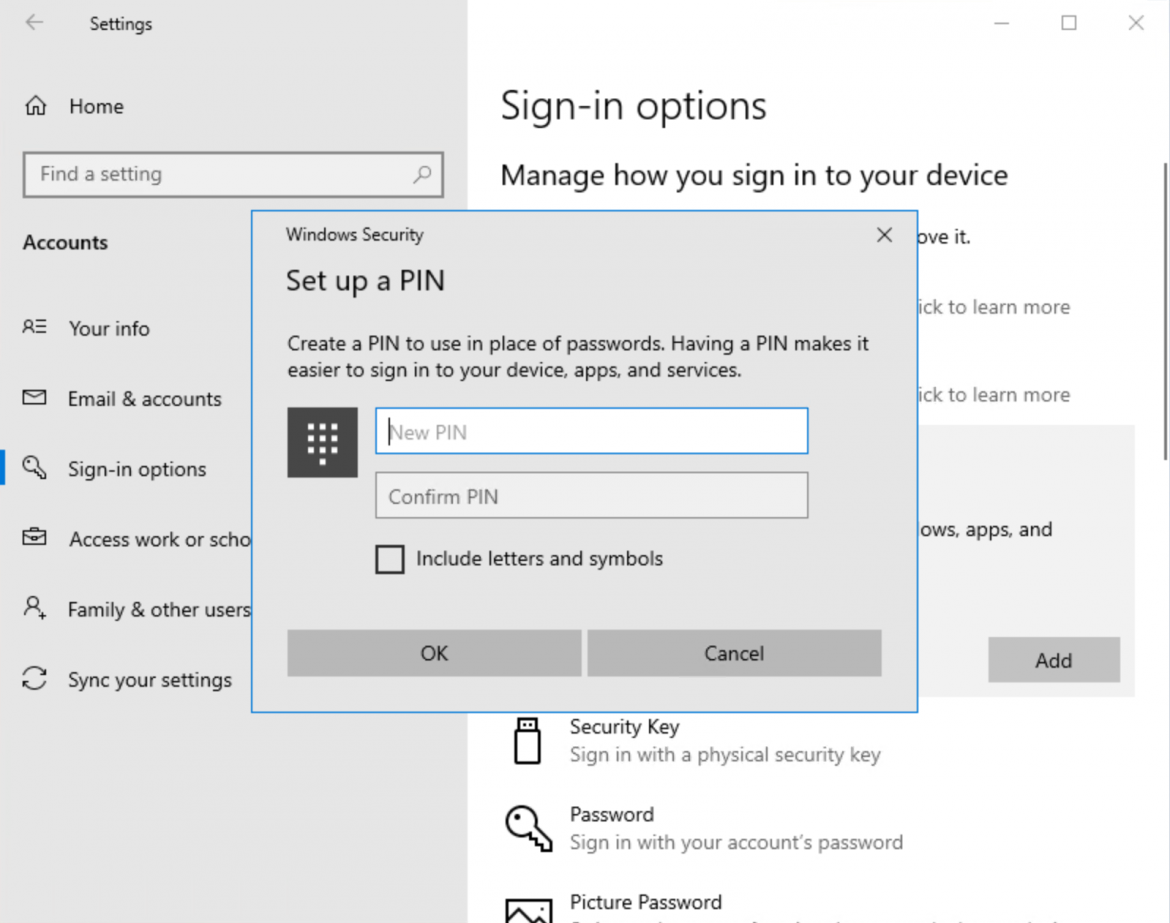Select Family & other users in the navigation
Screen dimensions: 1170x923
tap(158, 609)
